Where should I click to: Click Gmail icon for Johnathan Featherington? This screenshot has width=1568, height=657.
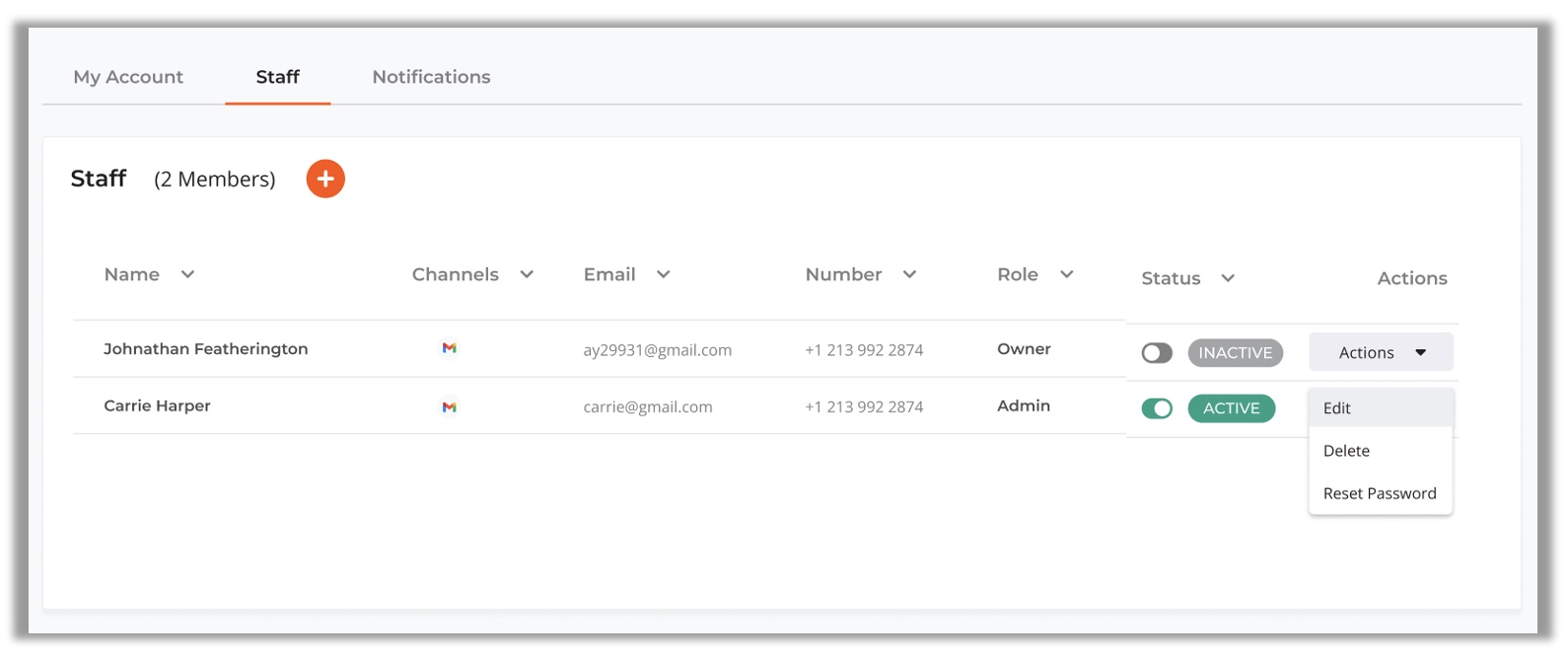click(x=449, y=348)
